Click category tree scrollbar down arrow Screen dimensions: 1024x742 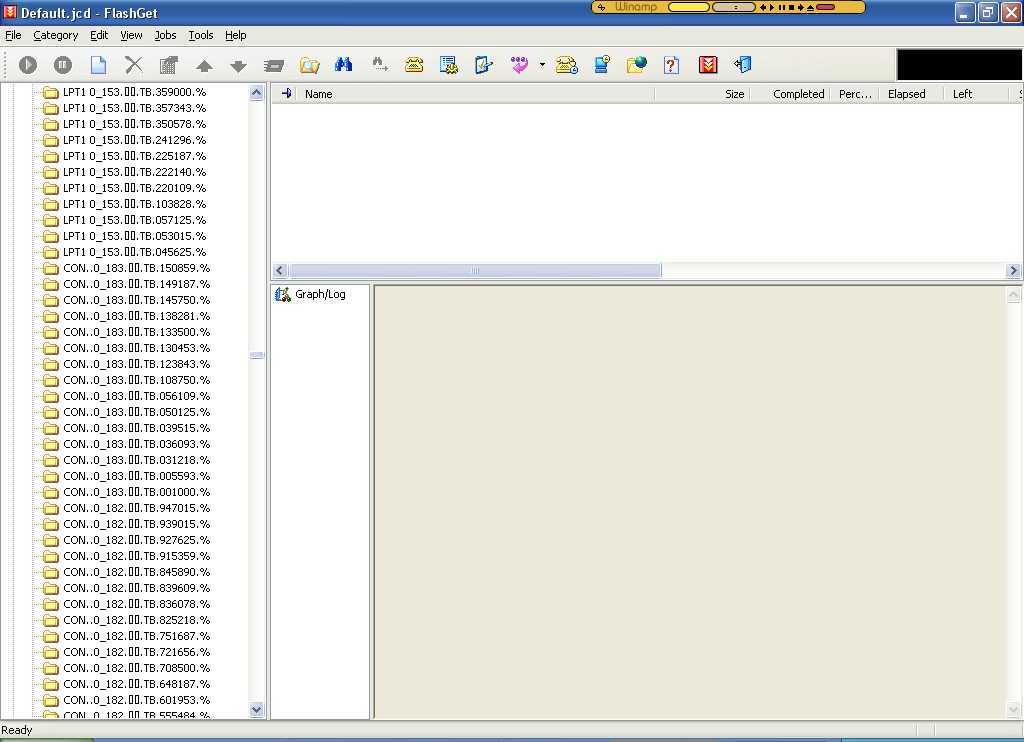pos(257,709)
